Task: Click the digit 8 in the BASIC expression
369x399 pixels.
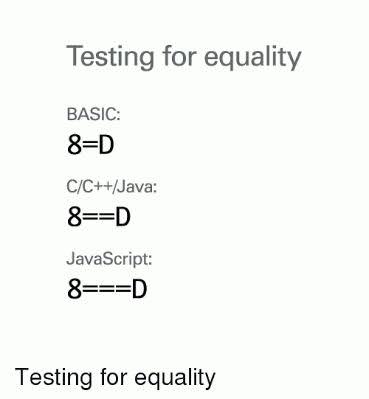Action: pos(74,145)
